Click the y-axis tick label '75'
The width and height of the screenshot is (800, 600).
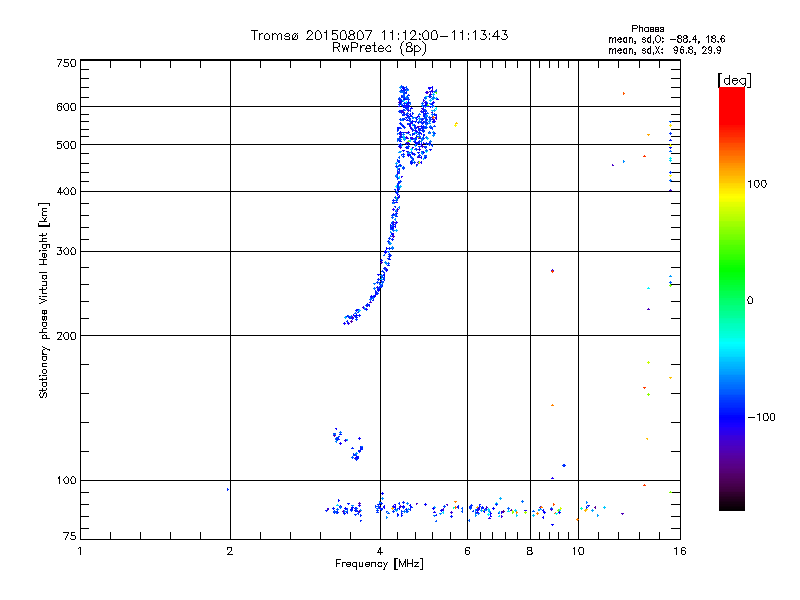click(x=70, y=536)
